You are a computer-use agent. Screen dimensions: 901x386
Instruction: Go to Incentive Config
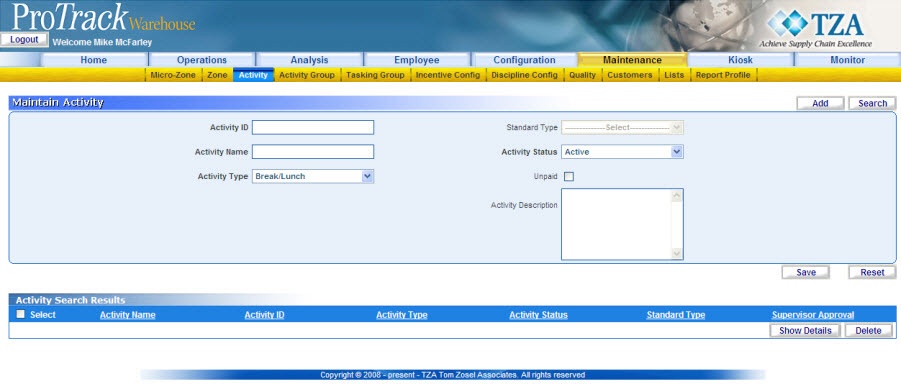coord(448,75)
